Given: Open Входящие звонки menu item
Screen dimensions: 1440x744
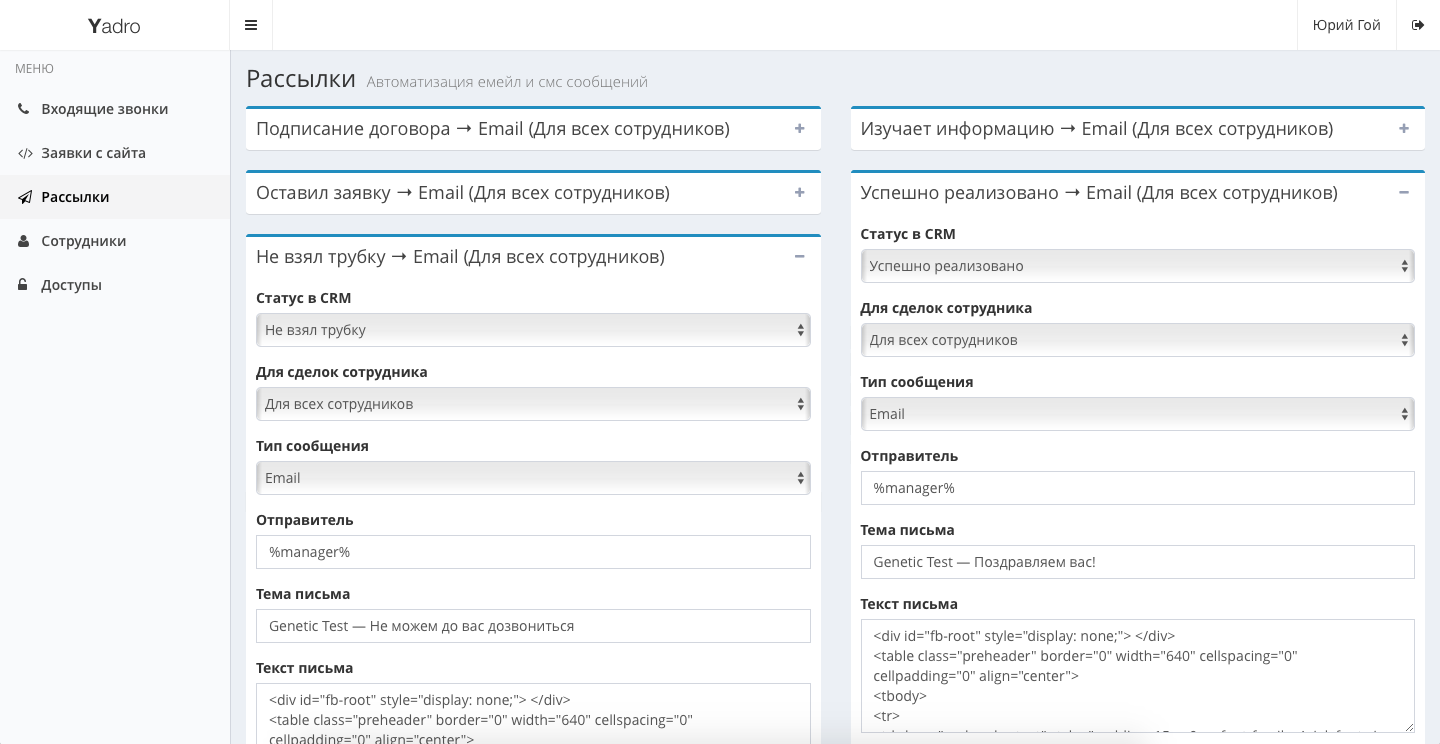Looking at the screenshot, I should (115, 109).
